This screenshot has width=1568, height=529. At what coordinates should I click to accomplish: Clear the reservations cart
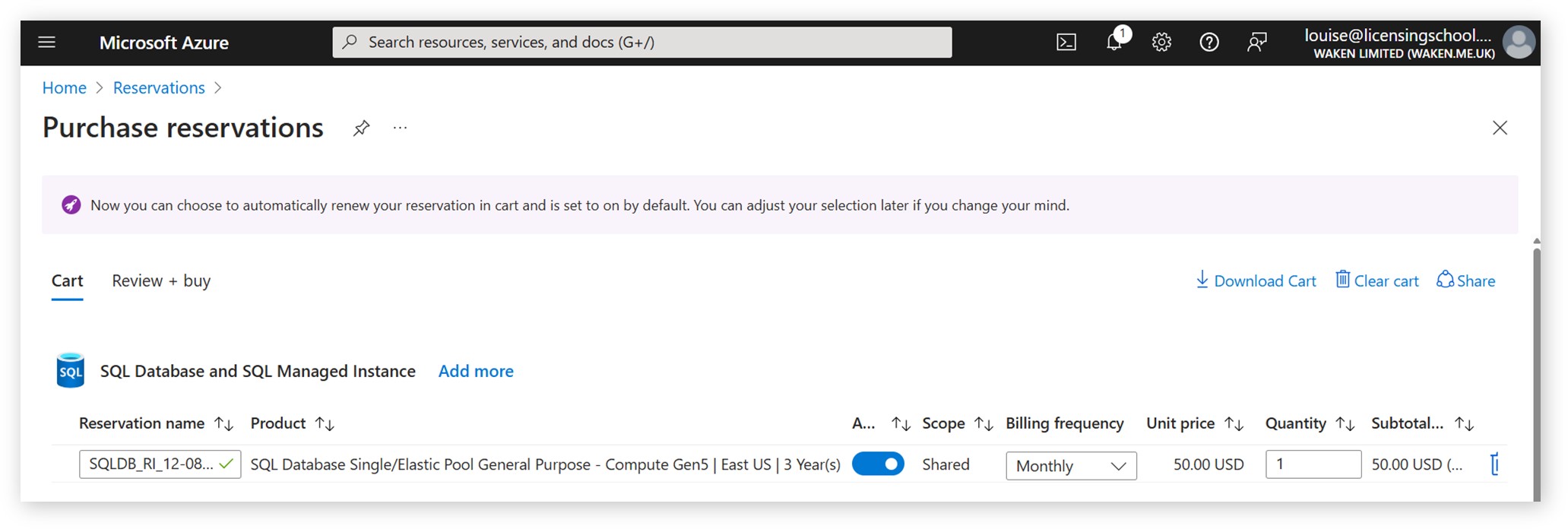(1376, 280)
